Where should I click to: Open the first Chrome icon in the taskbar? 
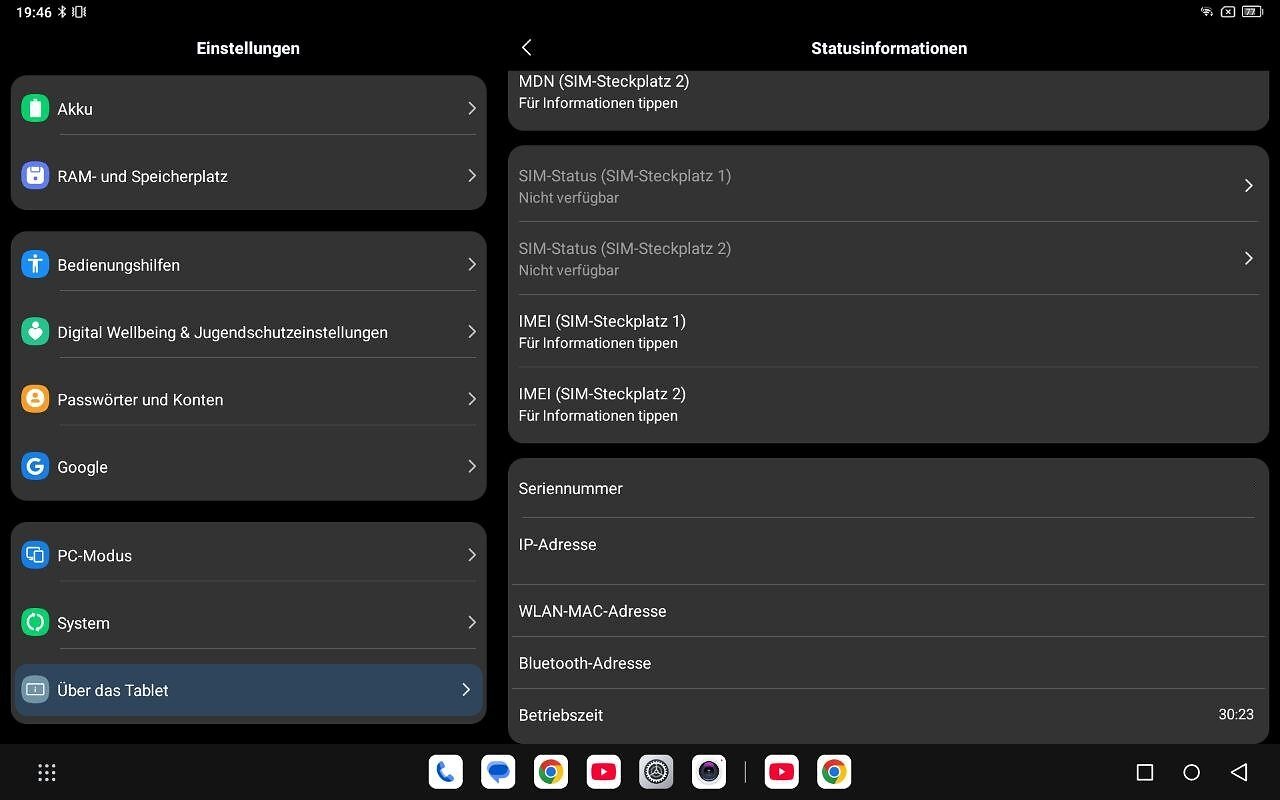(551, 772)
